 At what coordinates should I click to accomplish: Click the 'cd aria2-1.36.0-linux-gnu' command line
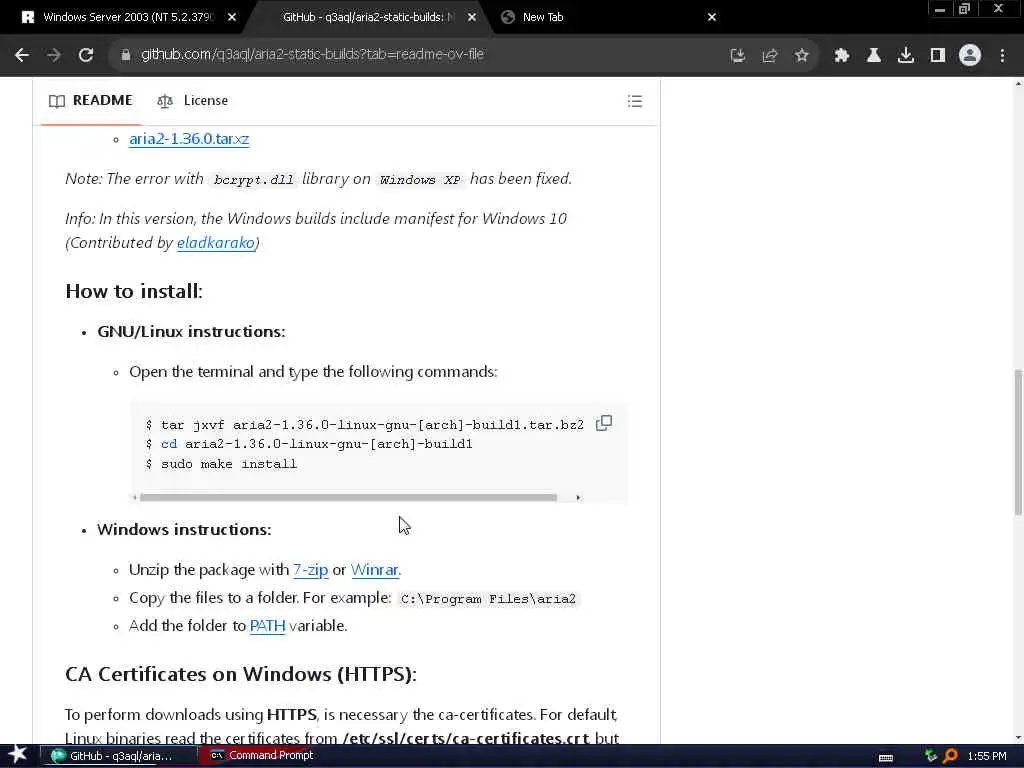[308, 444]
